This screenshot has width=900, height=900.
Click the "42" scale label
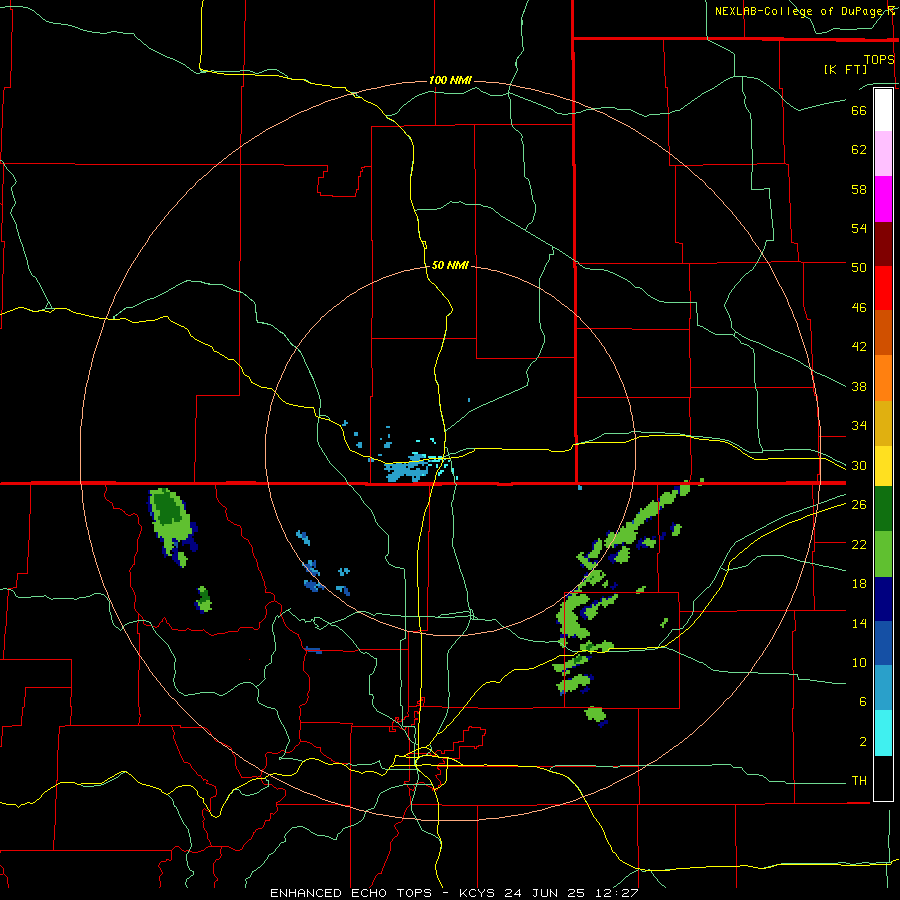[x=859, y=347]
